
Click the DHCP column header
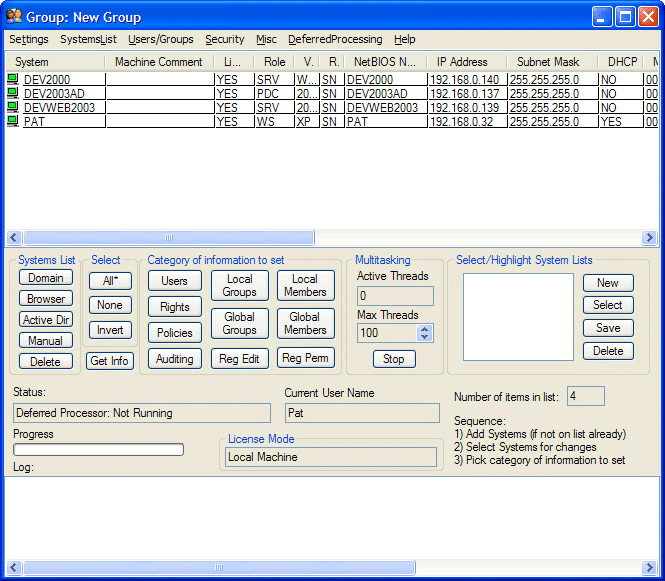622,62
